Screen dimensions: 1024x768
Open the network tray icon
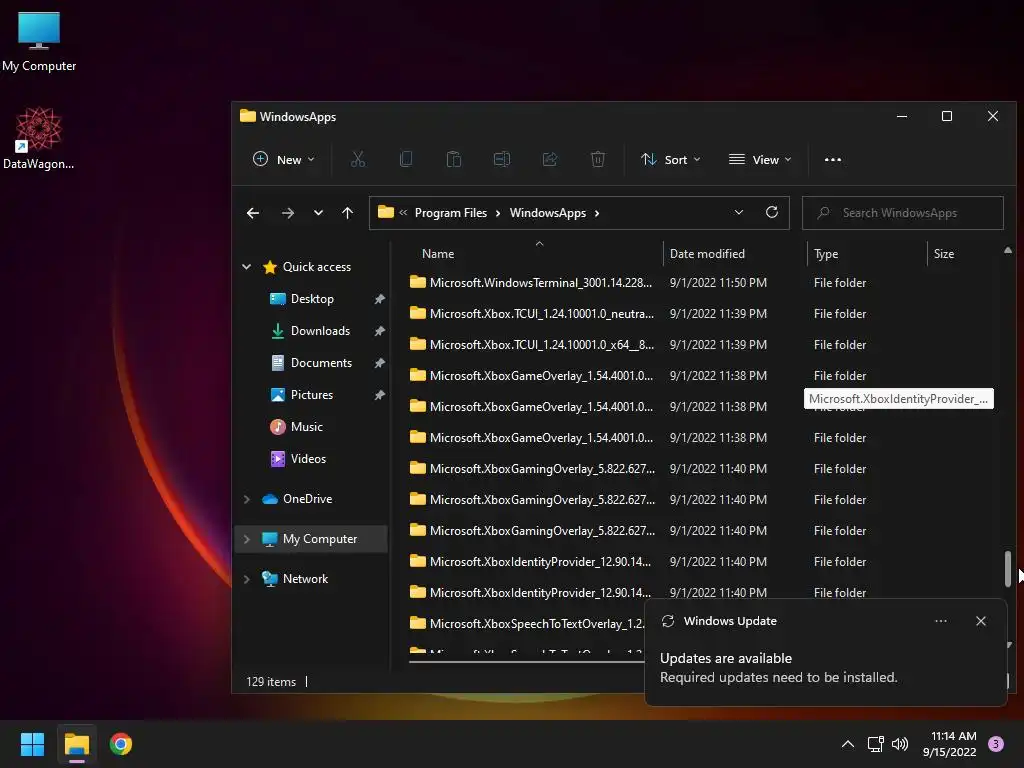tap(875, 744)
